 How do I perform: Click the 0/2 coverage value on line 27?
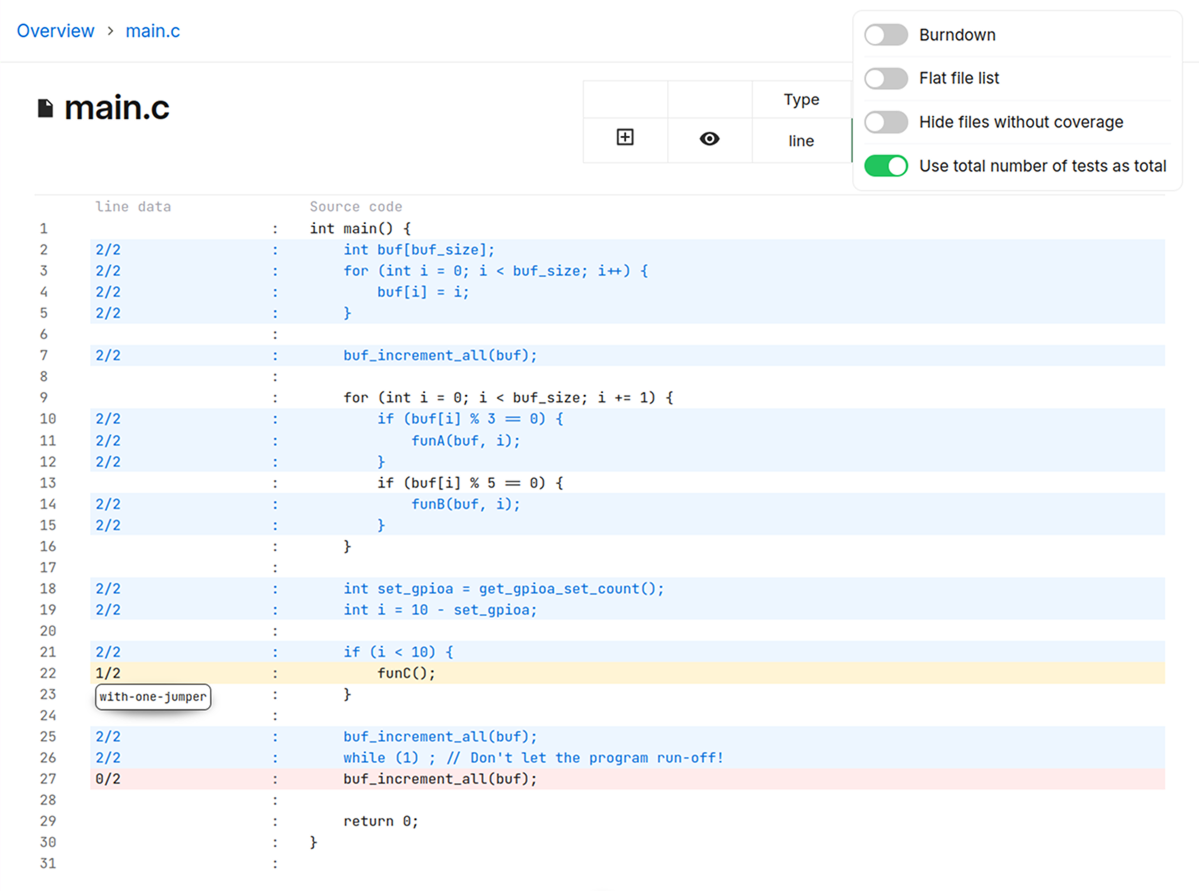pyautogui.click(x=108, y=779)
